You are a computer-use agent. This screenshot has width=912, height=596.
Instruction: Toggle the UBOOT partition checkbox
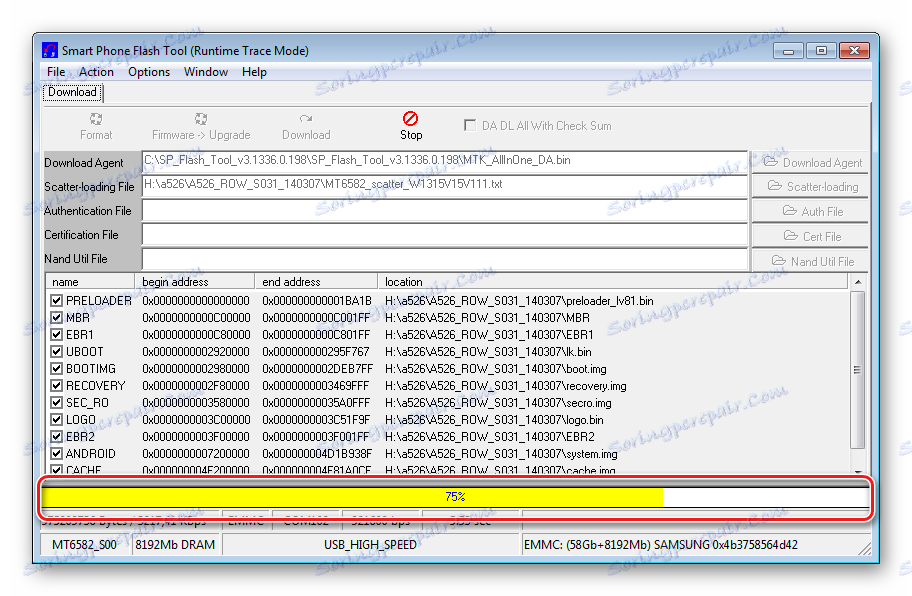[x=56, y=352]
